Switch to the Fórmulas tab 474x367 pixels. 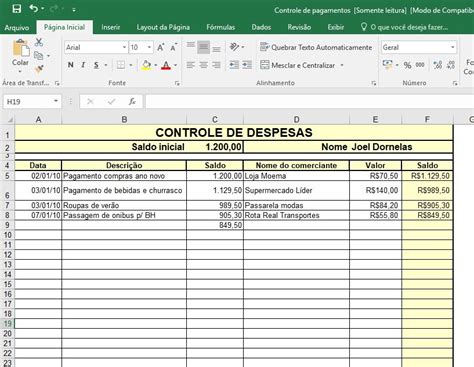click(x=220, y=27)
